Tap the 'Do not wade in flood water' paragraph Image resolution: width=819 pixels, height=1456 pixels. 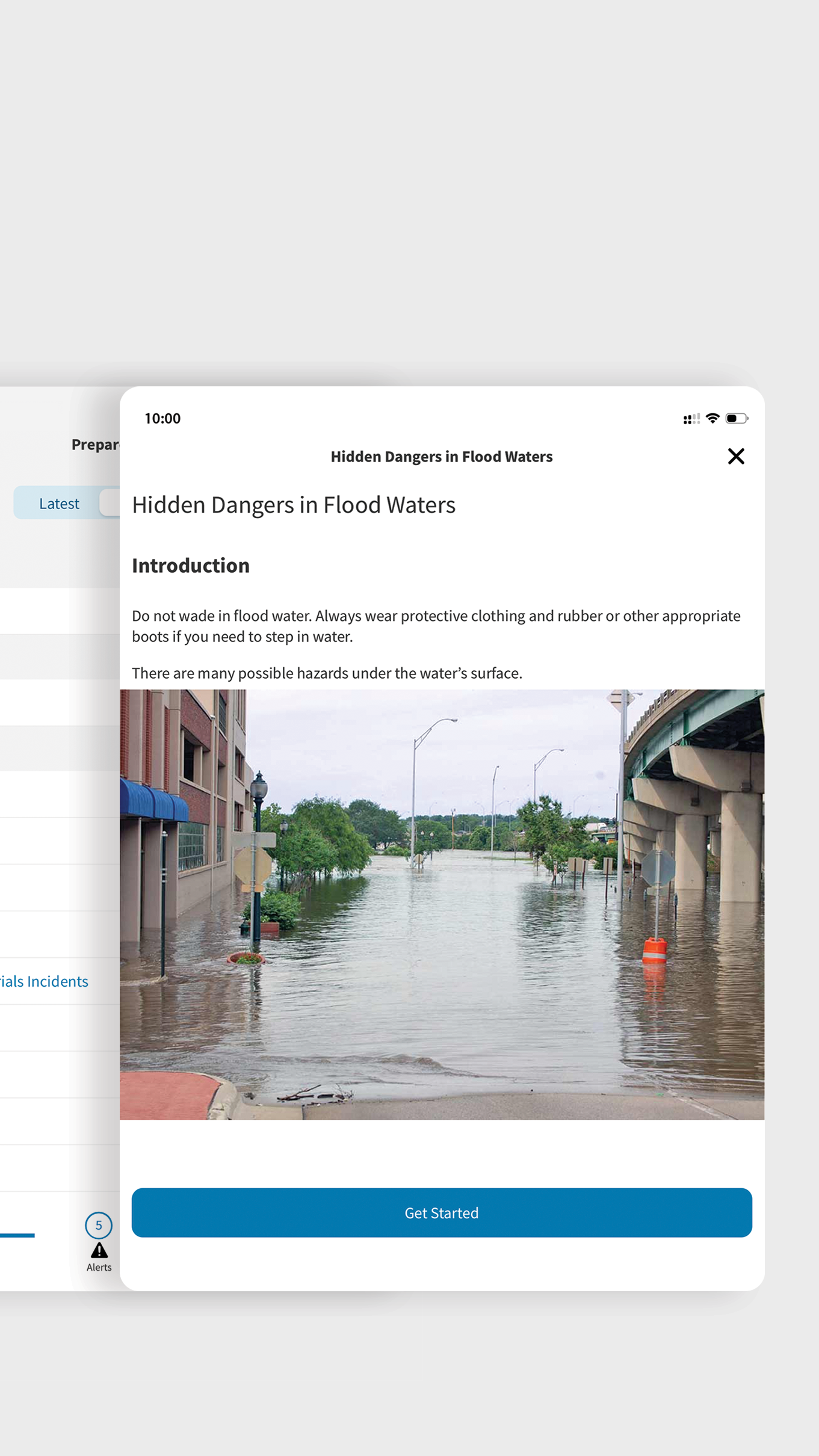(436, 626)
